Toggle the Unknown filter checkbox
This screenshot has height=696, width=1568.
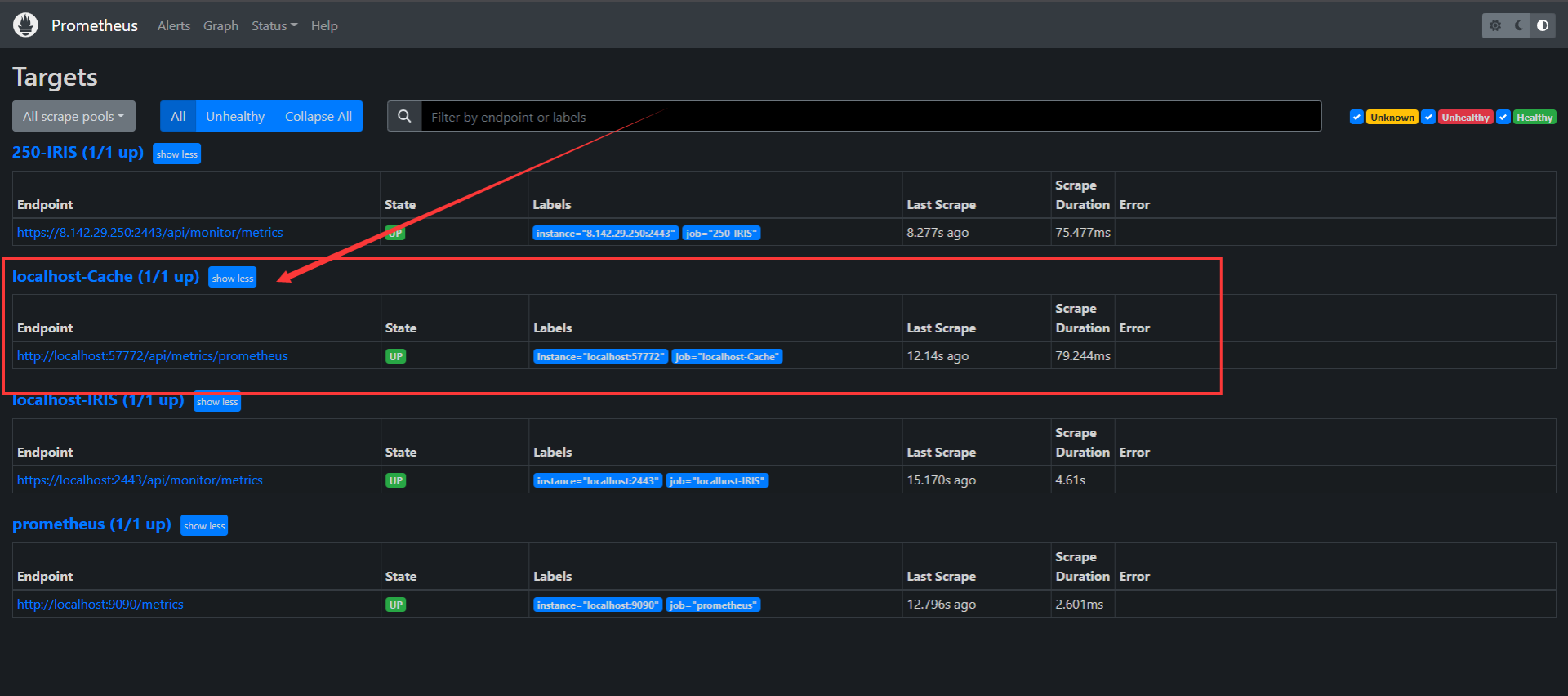click(1356, 117)
